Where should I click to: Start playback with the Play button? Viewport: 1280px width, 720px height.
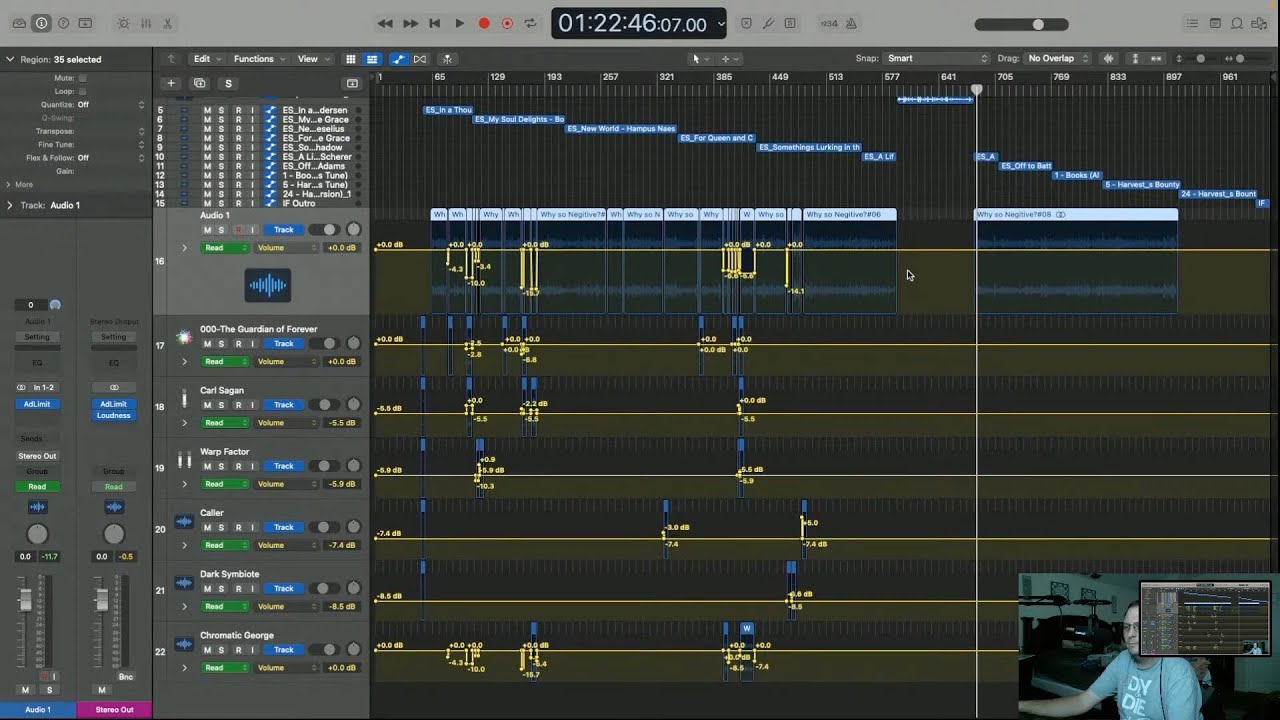[460, 23]
